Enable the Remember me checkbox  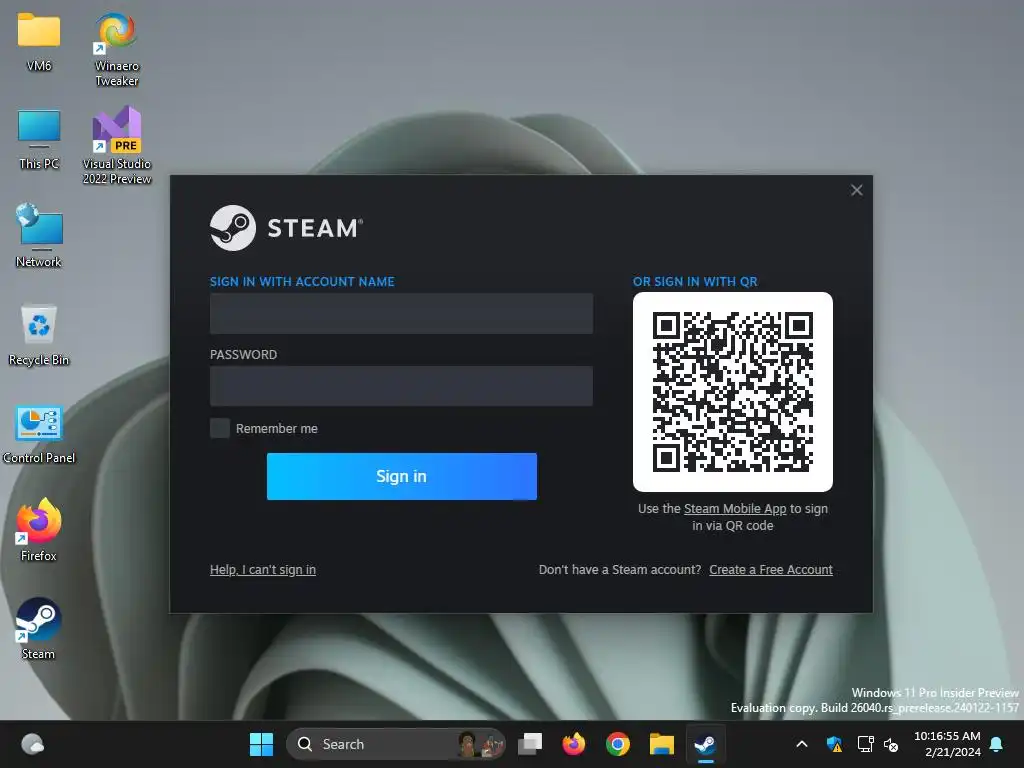[219, 428]
